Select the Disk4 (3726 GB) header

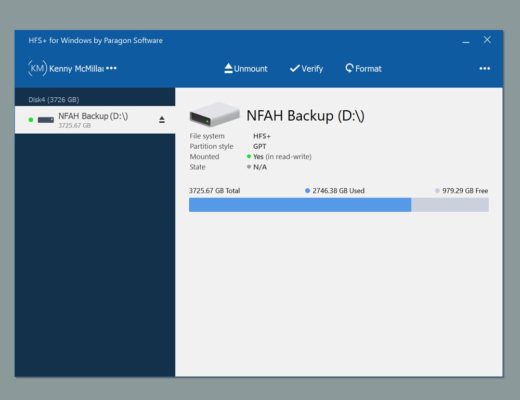coord(54,99)
